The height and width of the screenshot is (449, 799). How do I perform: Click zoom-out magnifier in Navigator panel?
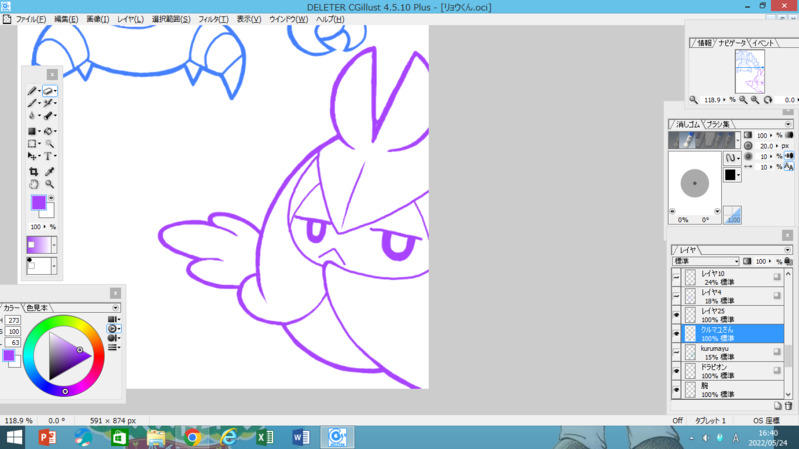pos(743,100)
